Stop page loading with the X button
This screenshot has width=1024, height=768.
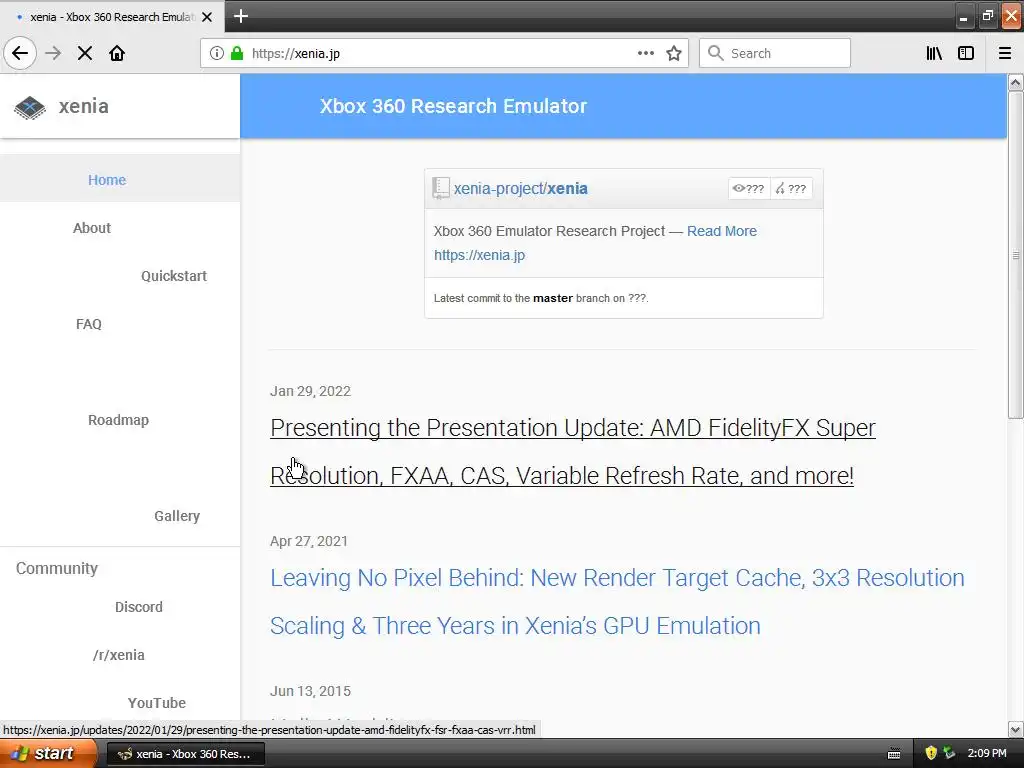(85, 53)
